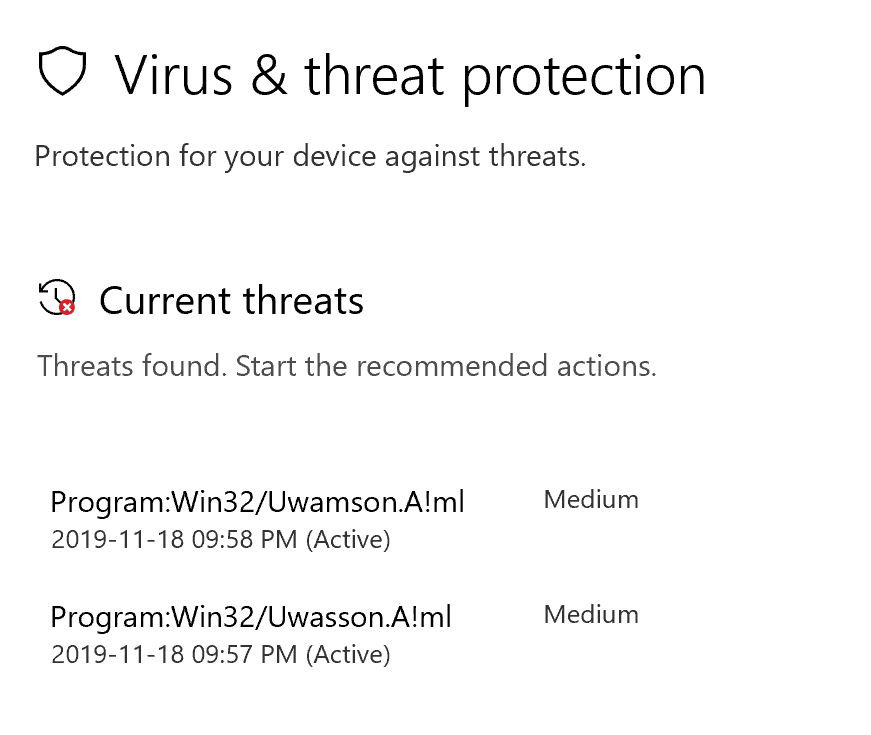The width and height of the screenshot is (871, 735).
Task: Click the 'Threats found.' status text
Action: 132,366
